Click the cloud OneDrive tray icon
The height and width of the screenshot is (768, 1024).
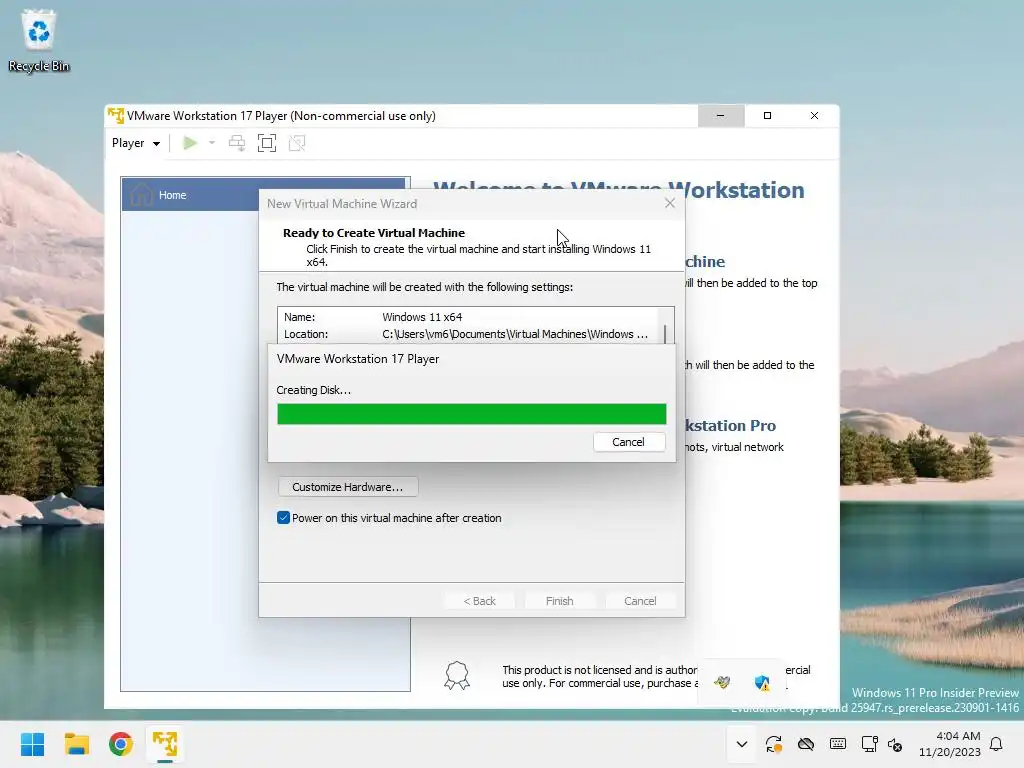pyautogui.click(x=806, y=744)
